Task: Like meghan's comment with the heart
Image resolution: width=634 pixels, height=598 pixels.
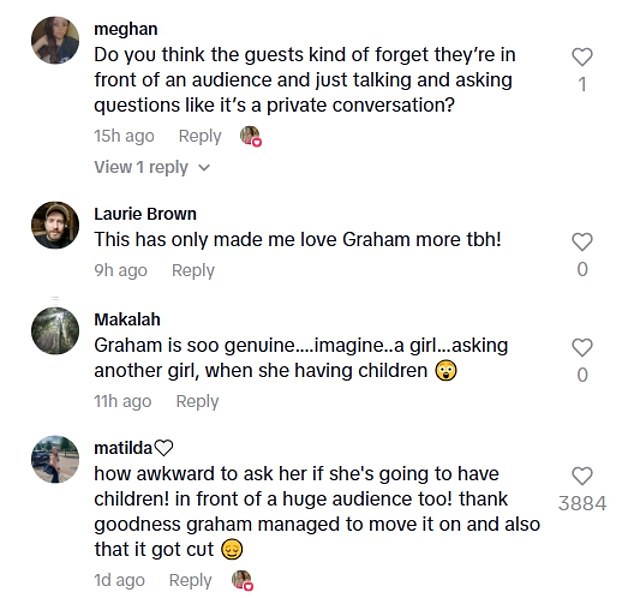Action: 582,58
